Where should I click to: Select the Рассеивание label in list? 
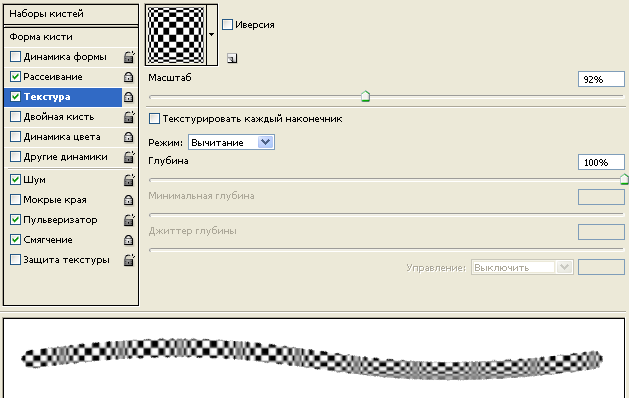click(53, 77)
